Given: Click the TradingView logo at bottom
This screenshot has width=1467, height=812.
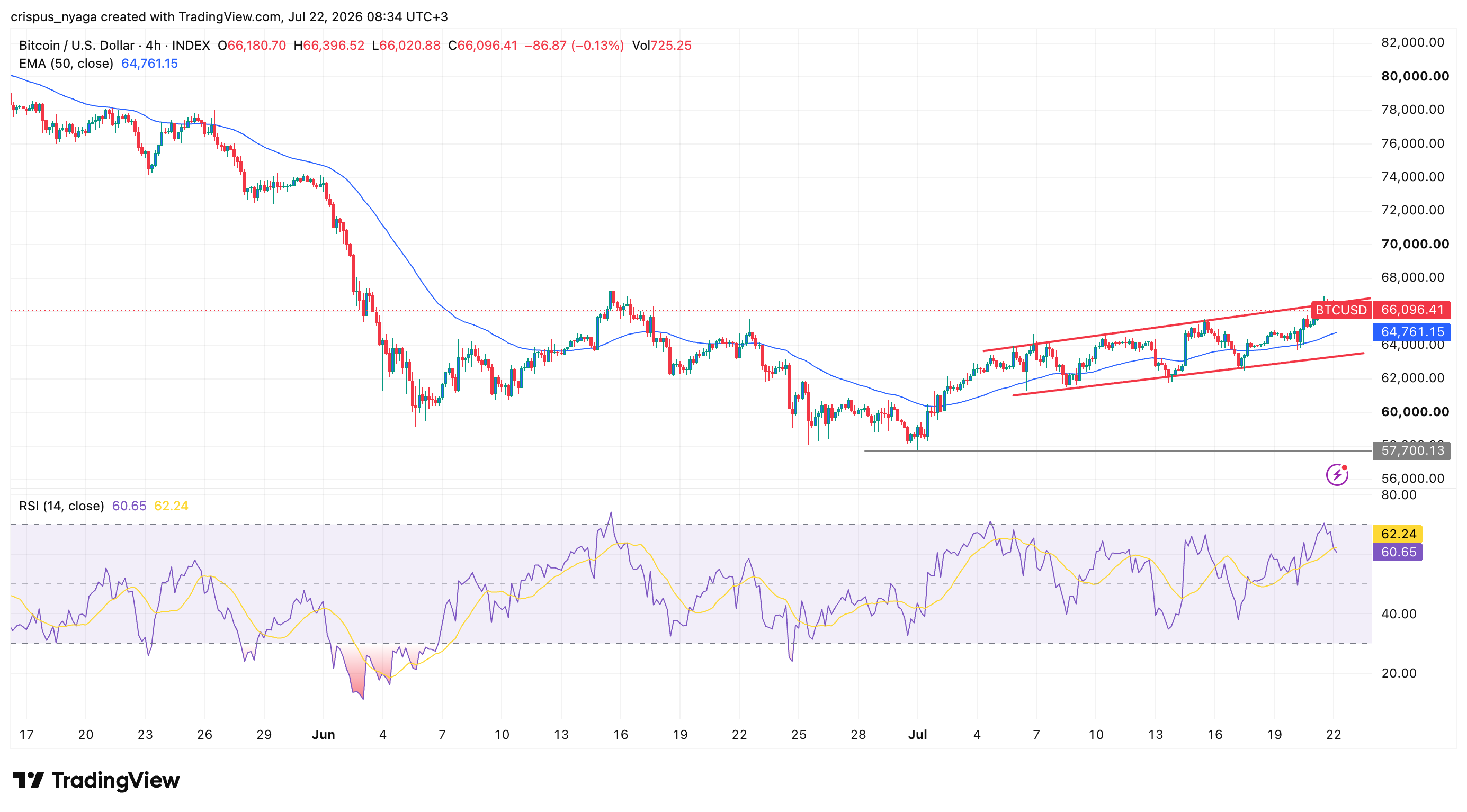Looking at the screenshot, I should (96, 780).
